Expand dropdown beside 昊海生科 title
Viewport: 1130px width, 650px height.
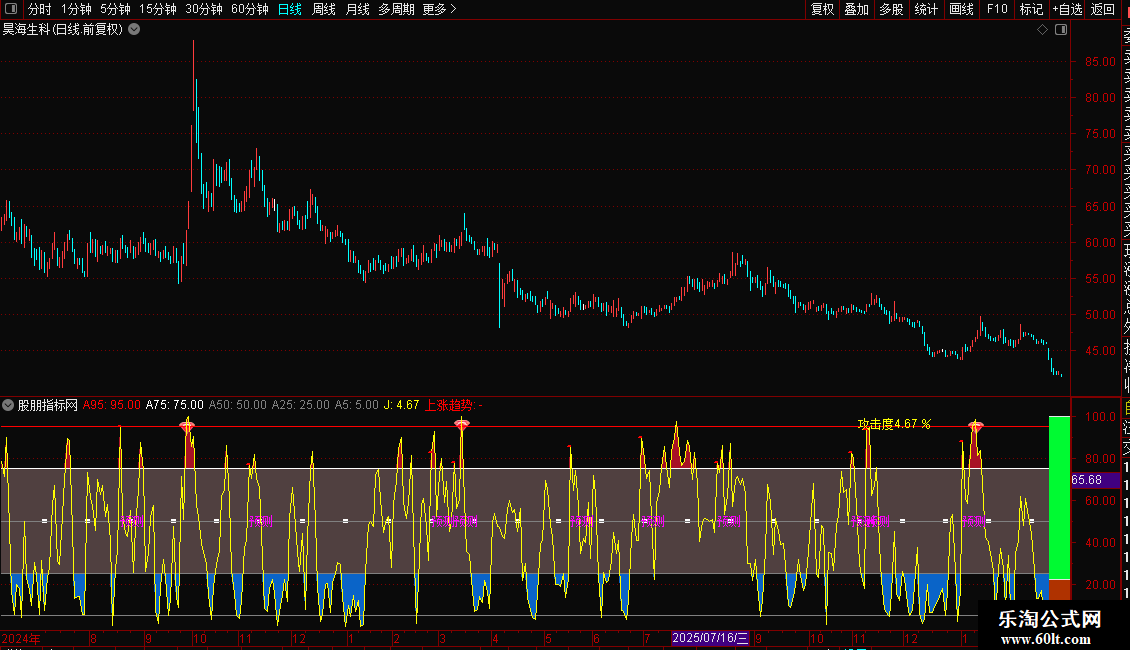(x=134, y=30)
